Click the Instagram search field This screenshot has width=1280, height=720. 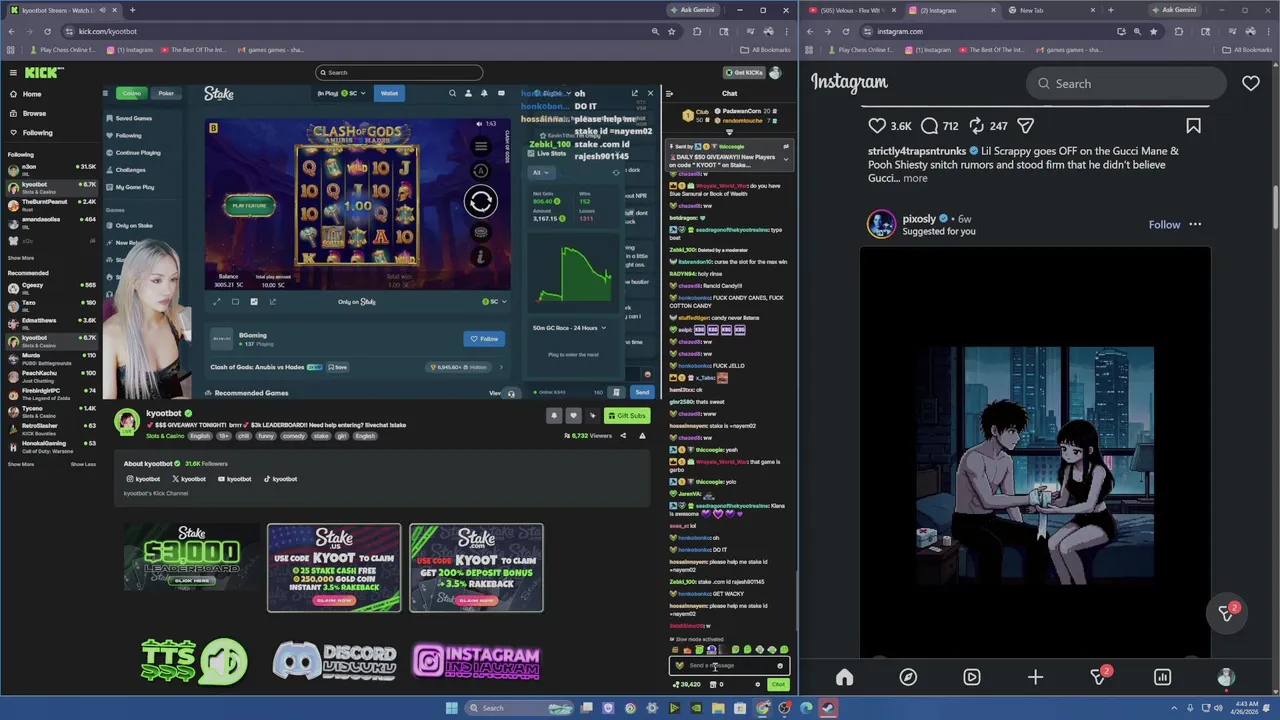coord(1125,84)
